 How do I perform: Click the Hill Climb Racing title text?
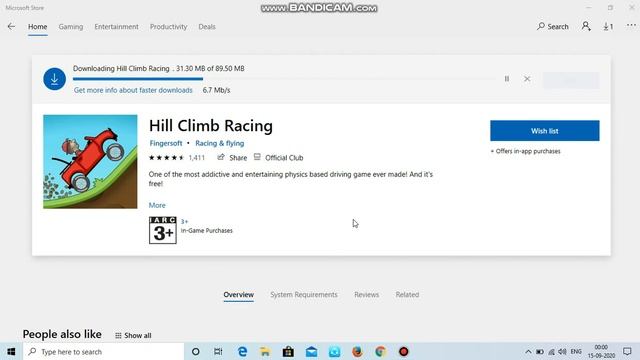[x=211, y=126]
